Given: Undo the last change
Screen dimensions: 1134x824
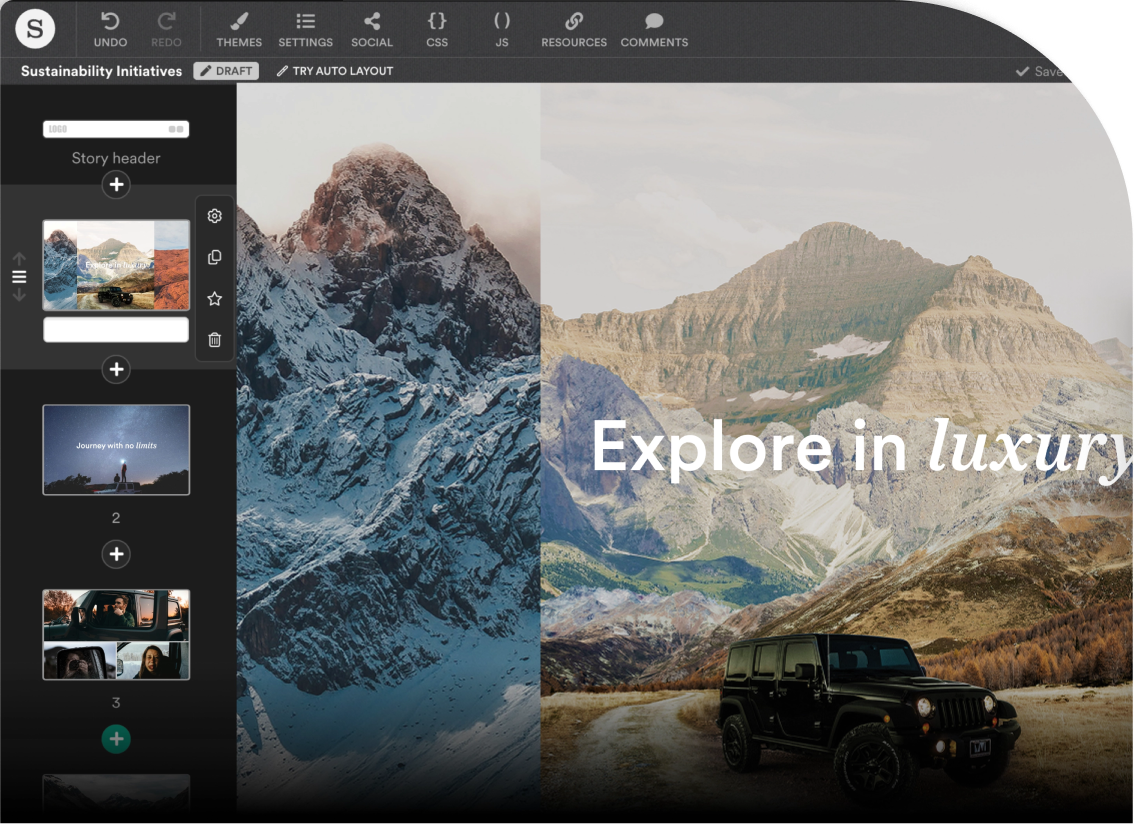Looking at the screenshot, I should (110, 28).
